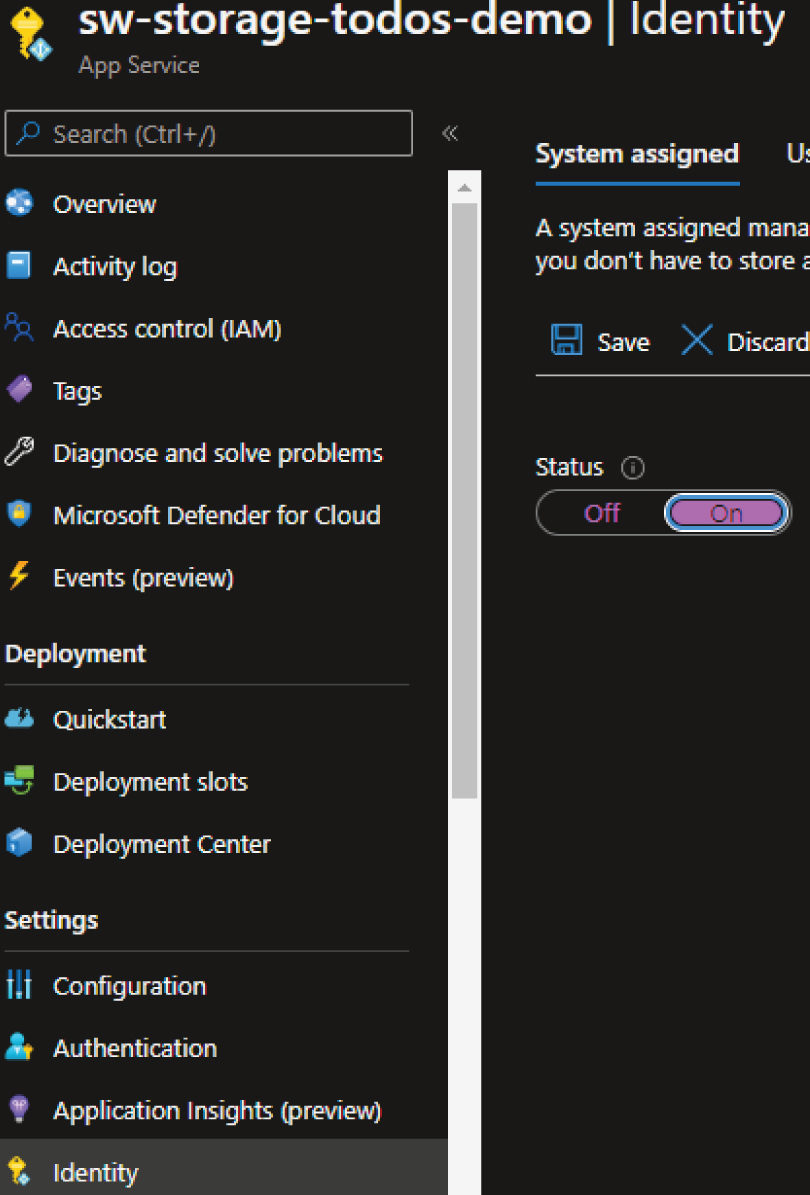810x1195 pixels.
Task: Click the search magnifier icon
Action: point(28,133)
